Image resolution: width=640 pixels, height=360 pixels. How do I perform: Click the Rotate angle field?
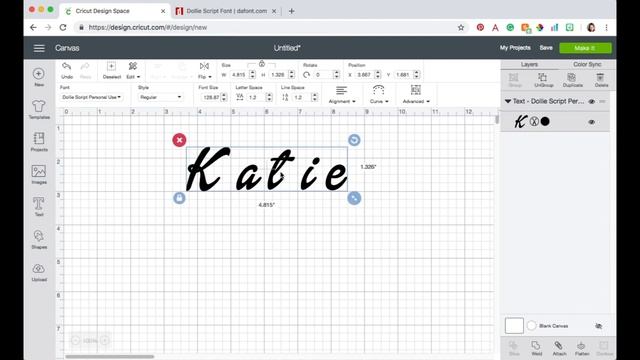click(323, 75)
